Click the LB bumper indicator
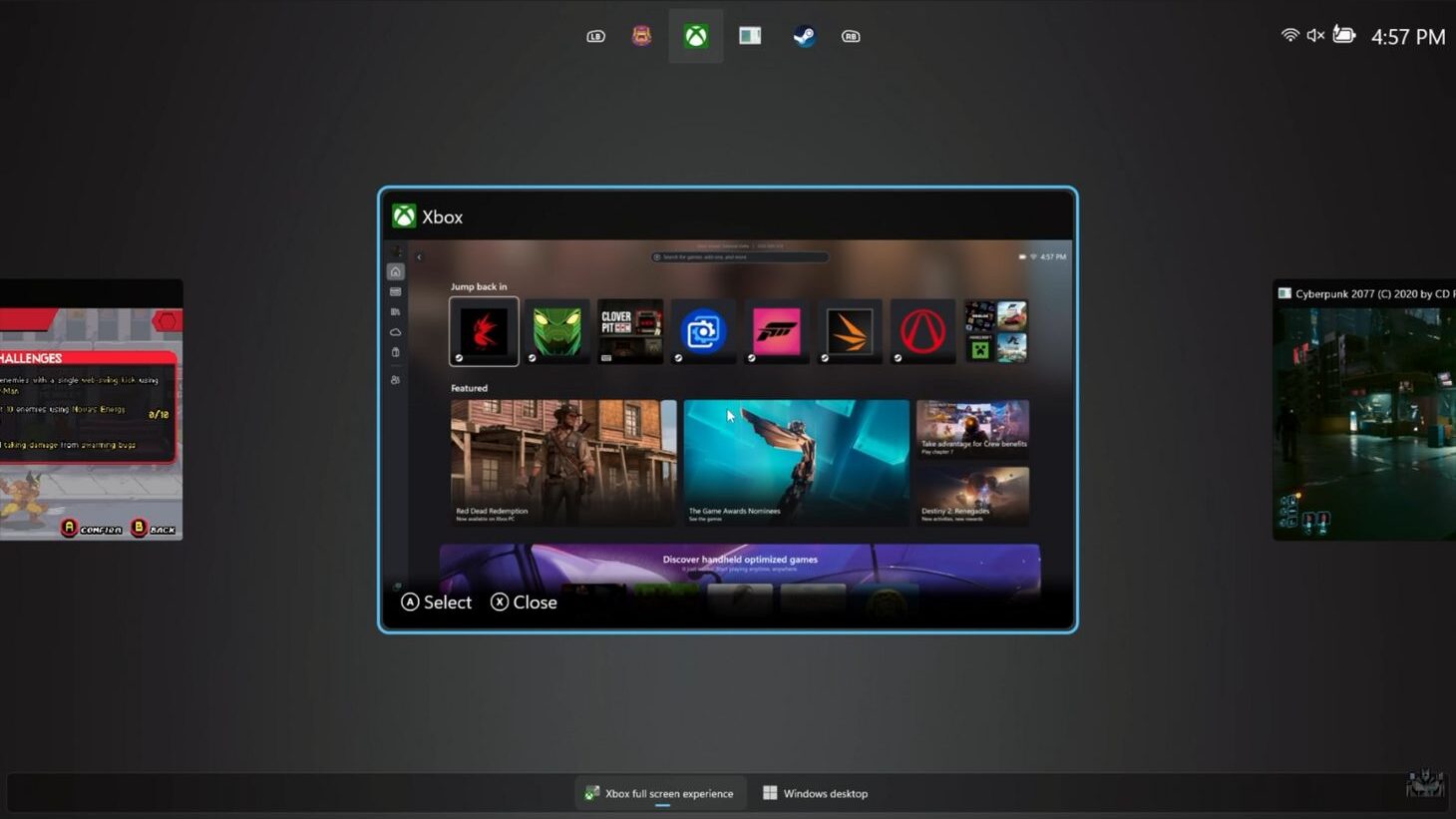The width and height of the screenshot is (1456, 819). click(595, 35)
